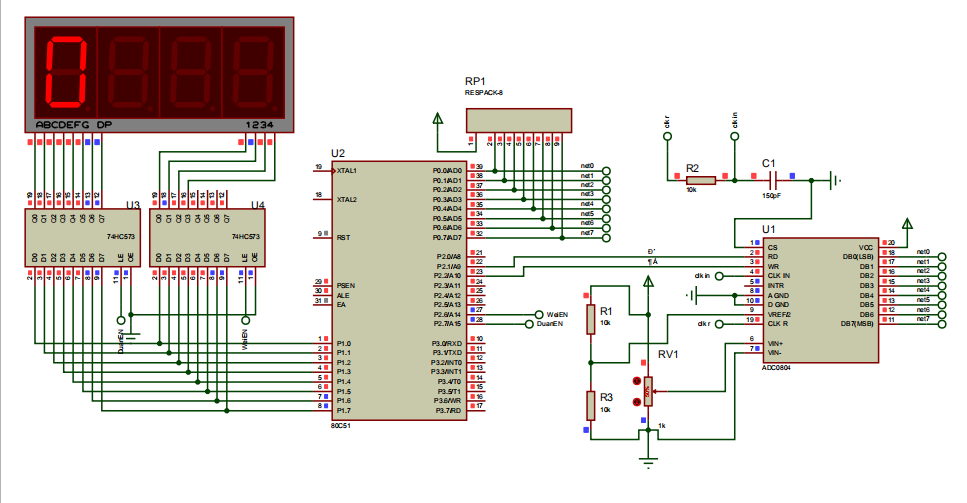This screenshot has width=967, height=503.
Task: Click the RESPACK-8 resistor pack RP1
Action: coord(519,119)
